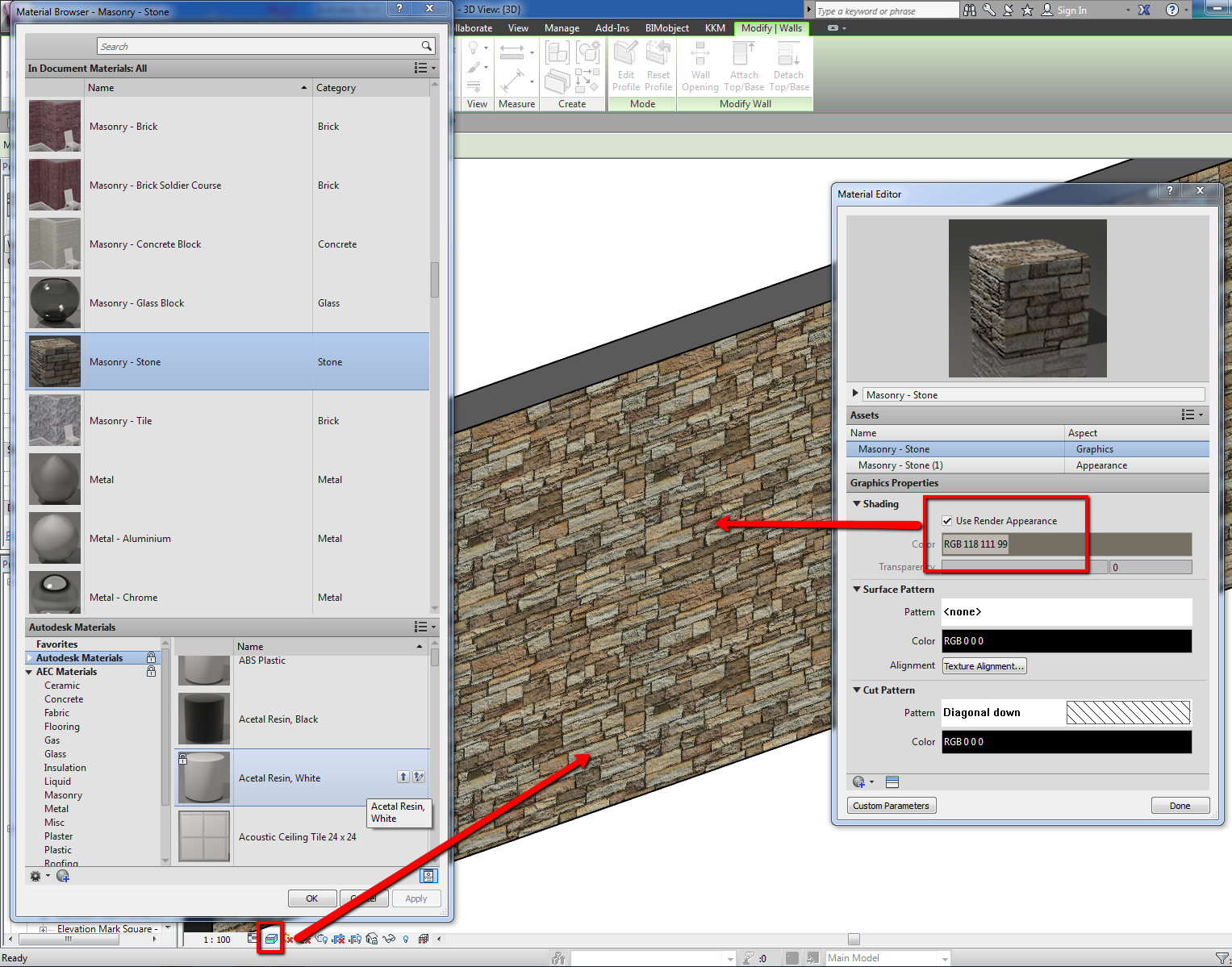This screenshot has width=1232, height=967.
Task: Toggle the Use Render Appearance checkbox
Action: click(947, 521)
